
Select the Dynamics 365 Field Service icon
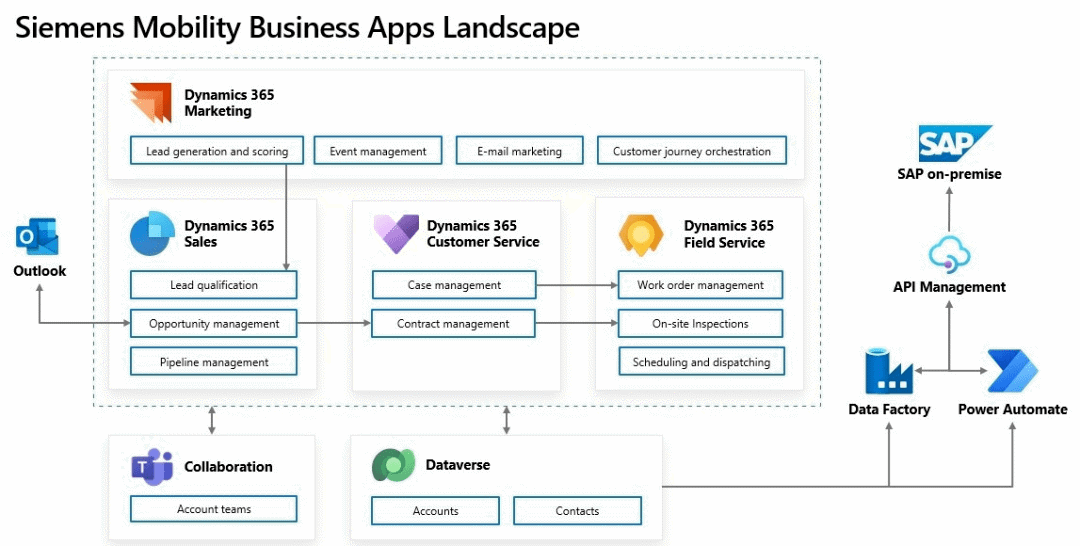pos(640,234)
